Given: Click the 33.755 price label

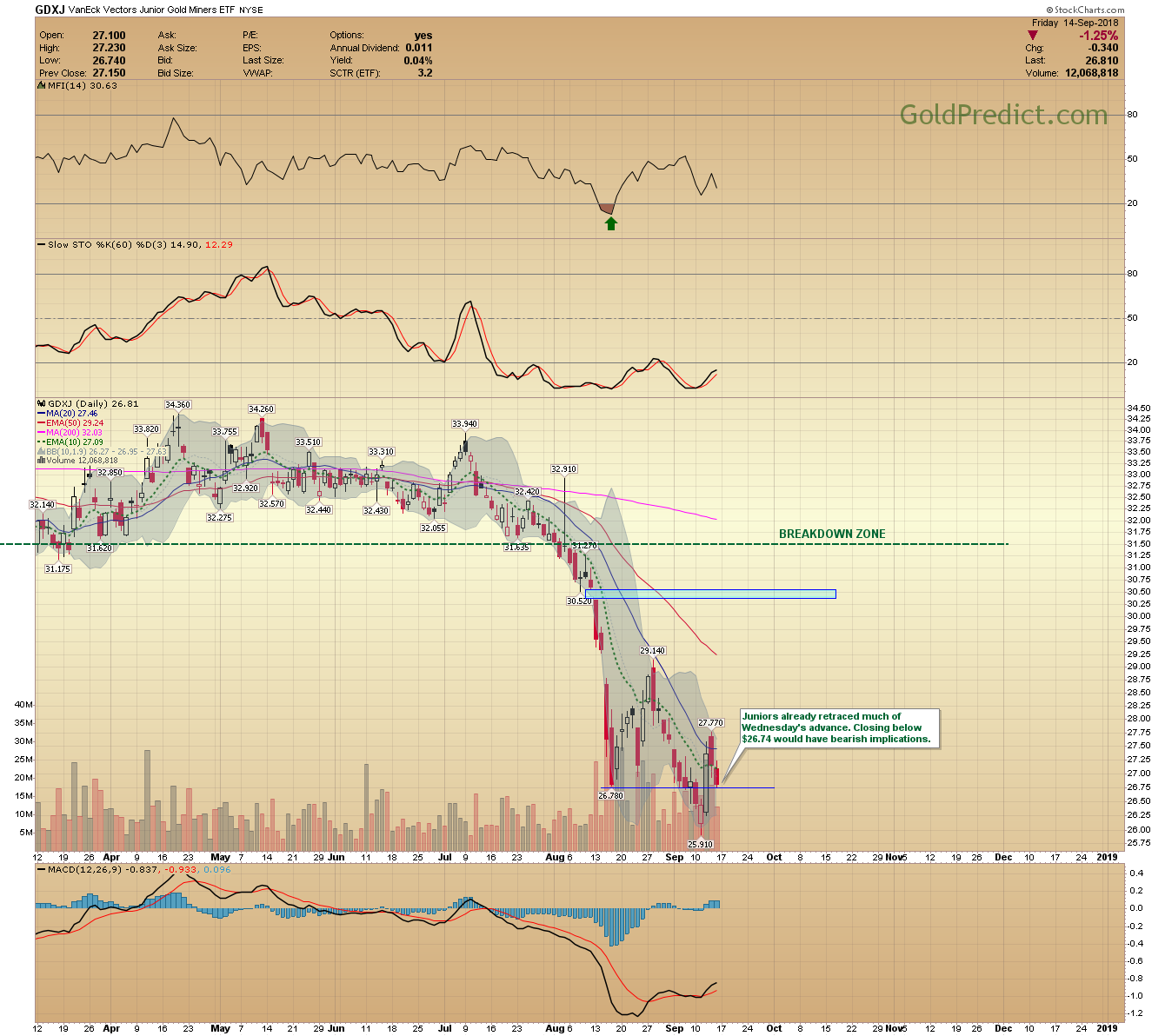Looking at the screenshot, I should (x=224, y=432).
